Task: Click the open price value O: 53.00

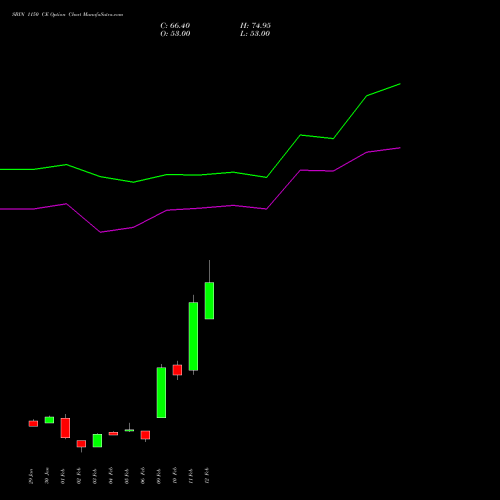Action: (x=175, y=34)
